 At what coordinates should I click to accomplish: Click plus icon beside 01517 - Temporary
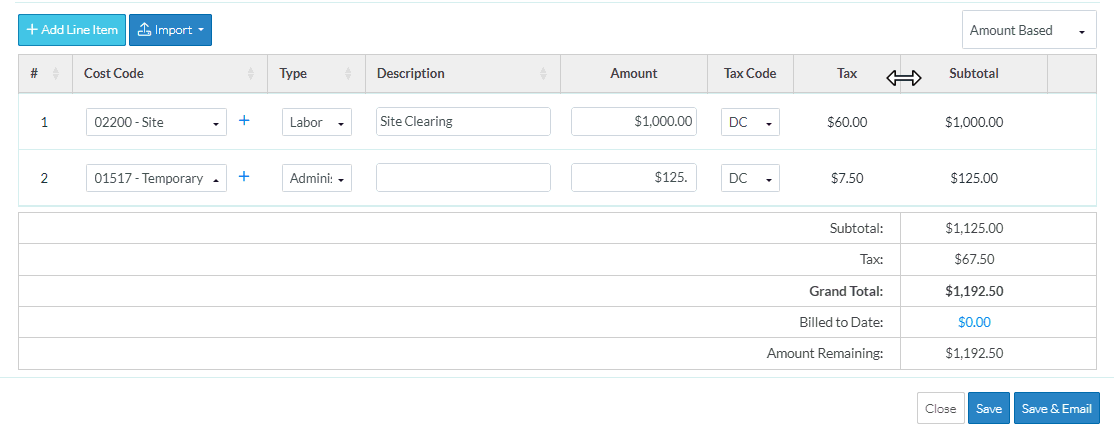244,177
